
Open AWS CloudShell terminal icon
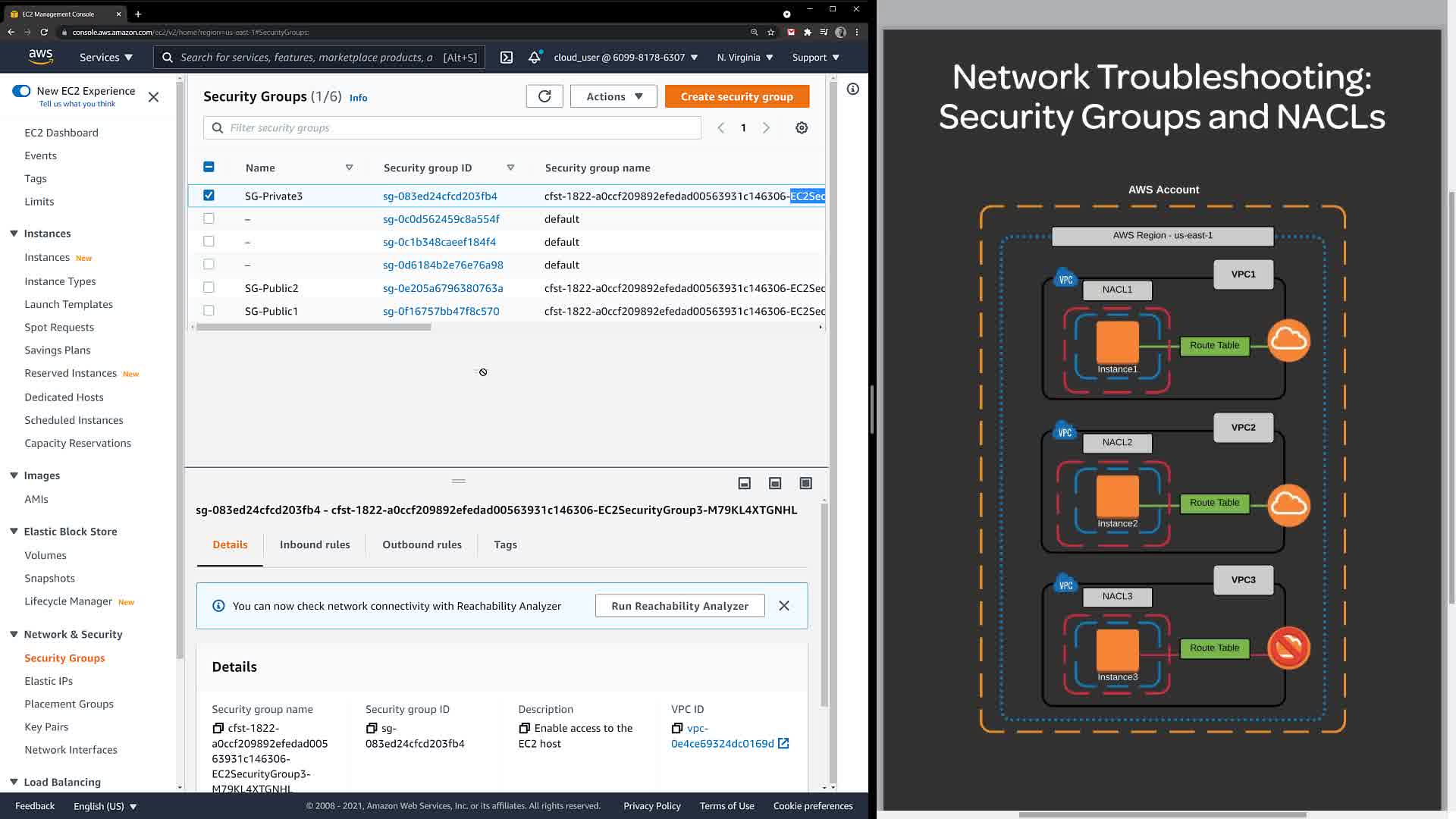point(507,58)
